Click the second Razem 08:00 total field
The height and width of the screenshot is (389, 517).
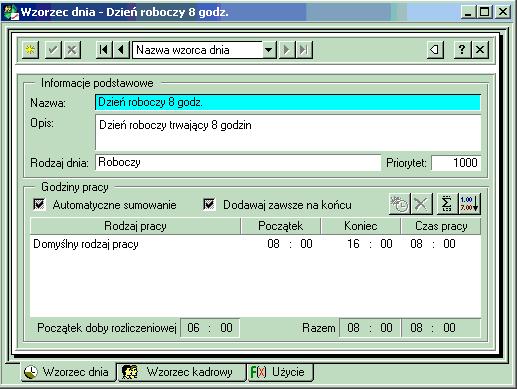[441, 328]
